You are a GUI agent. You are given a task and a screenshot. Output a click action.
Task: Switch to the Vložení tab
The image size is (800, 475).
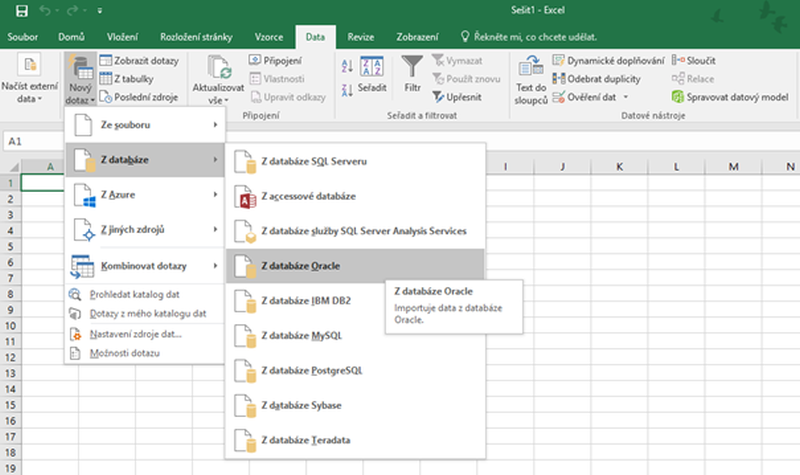pyautogui.click(x=122, y=37)
